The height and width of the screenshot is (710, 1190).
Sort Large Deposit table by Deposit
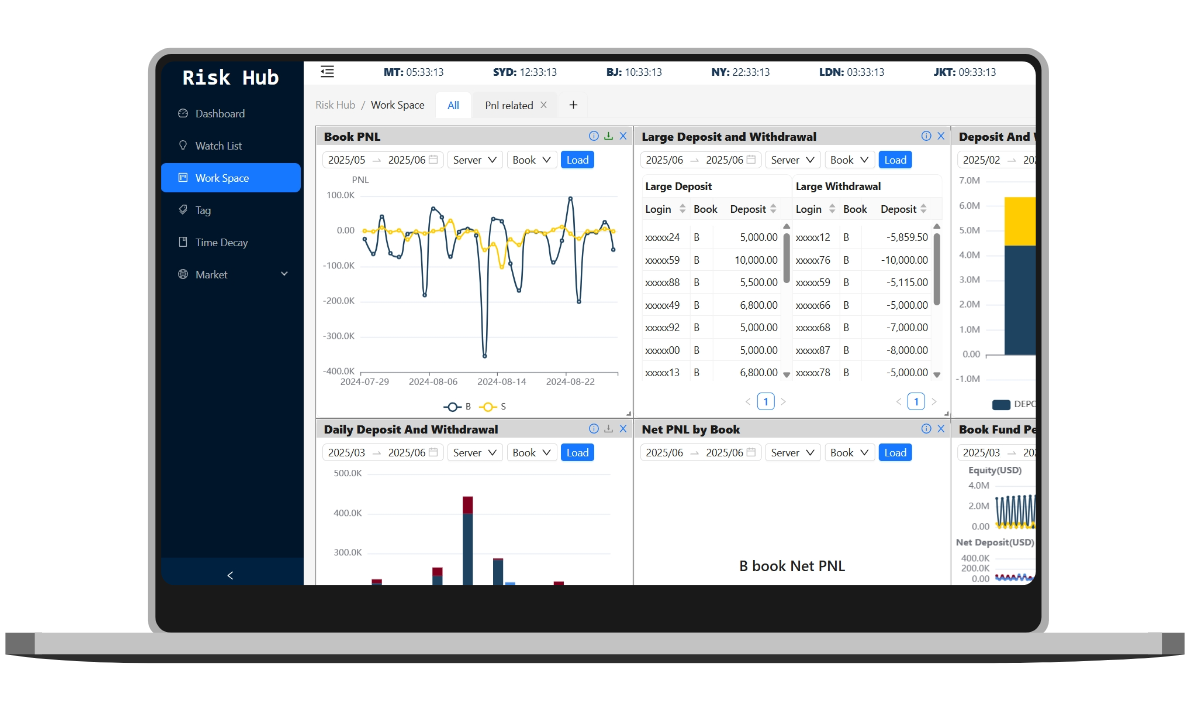pyautogui.click(x=773, y=209)
